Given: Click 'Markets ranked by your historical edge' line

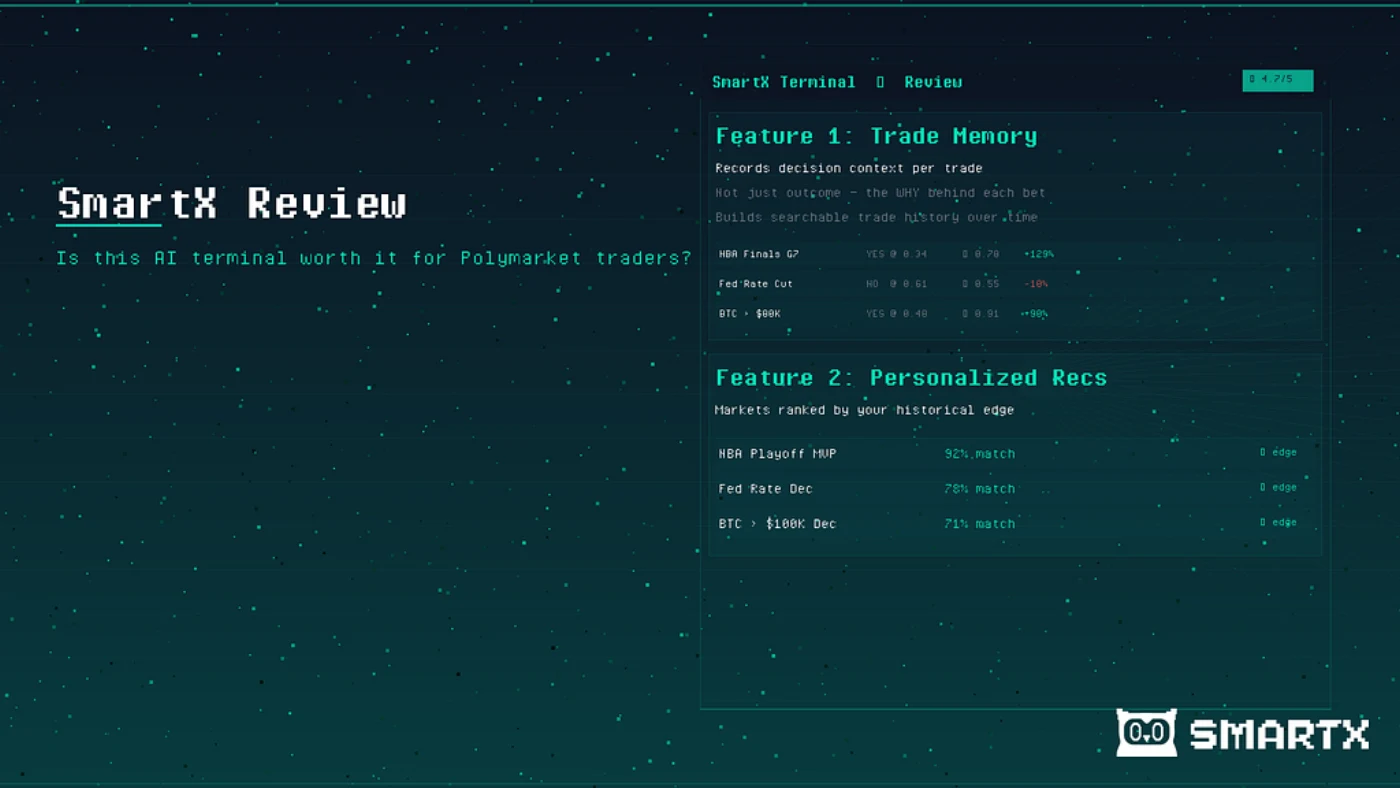Looking at the screenshot, I should coord(864,410).
